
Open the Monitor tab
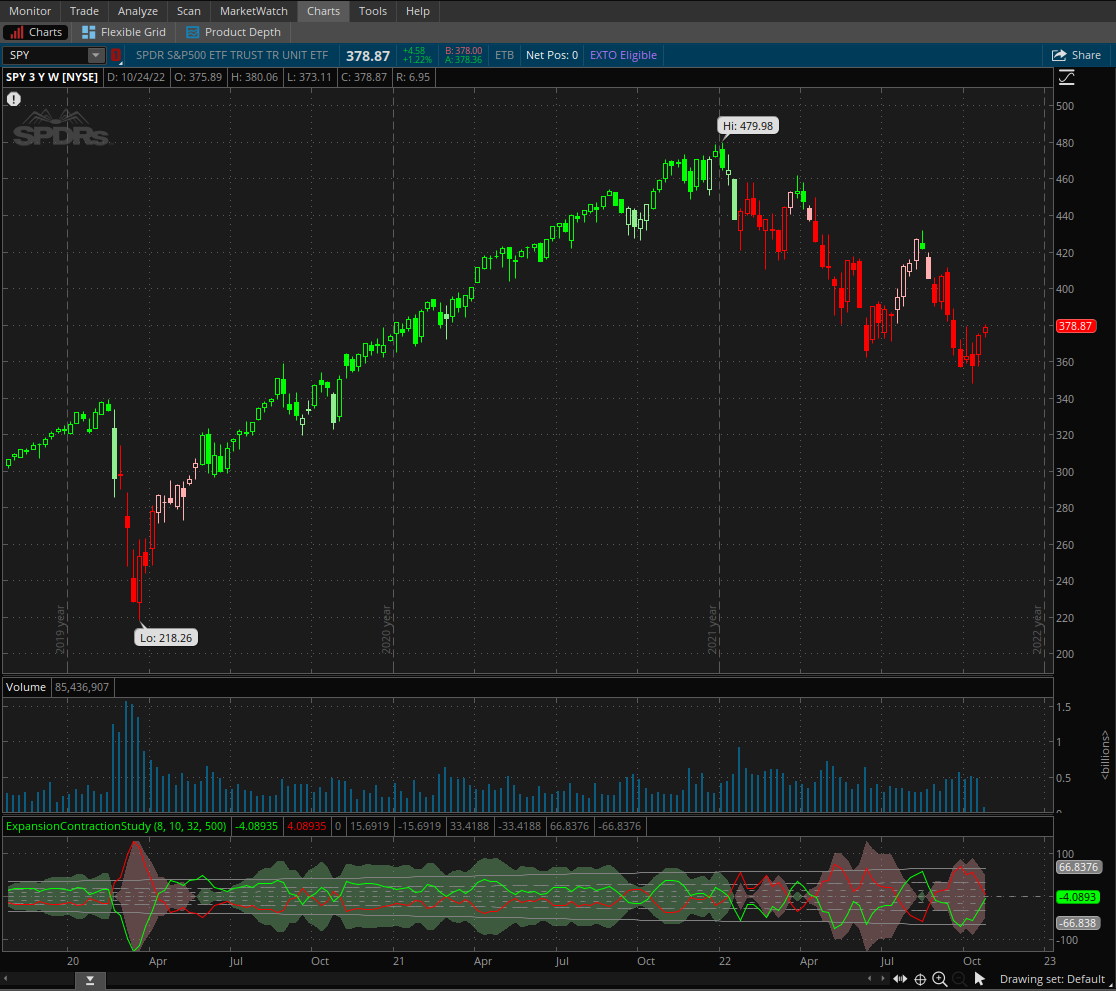[30, 11]
